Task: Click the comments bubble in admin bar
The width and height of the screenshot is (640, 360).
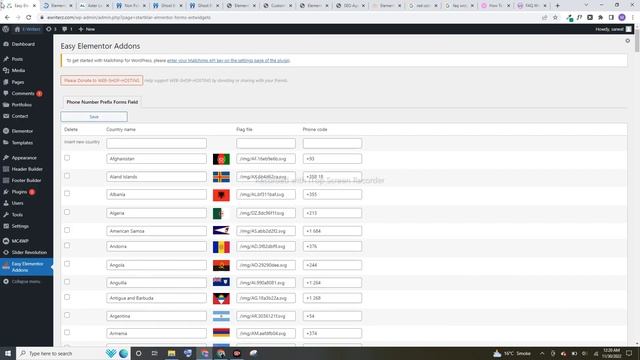Action: coord(64,29)
